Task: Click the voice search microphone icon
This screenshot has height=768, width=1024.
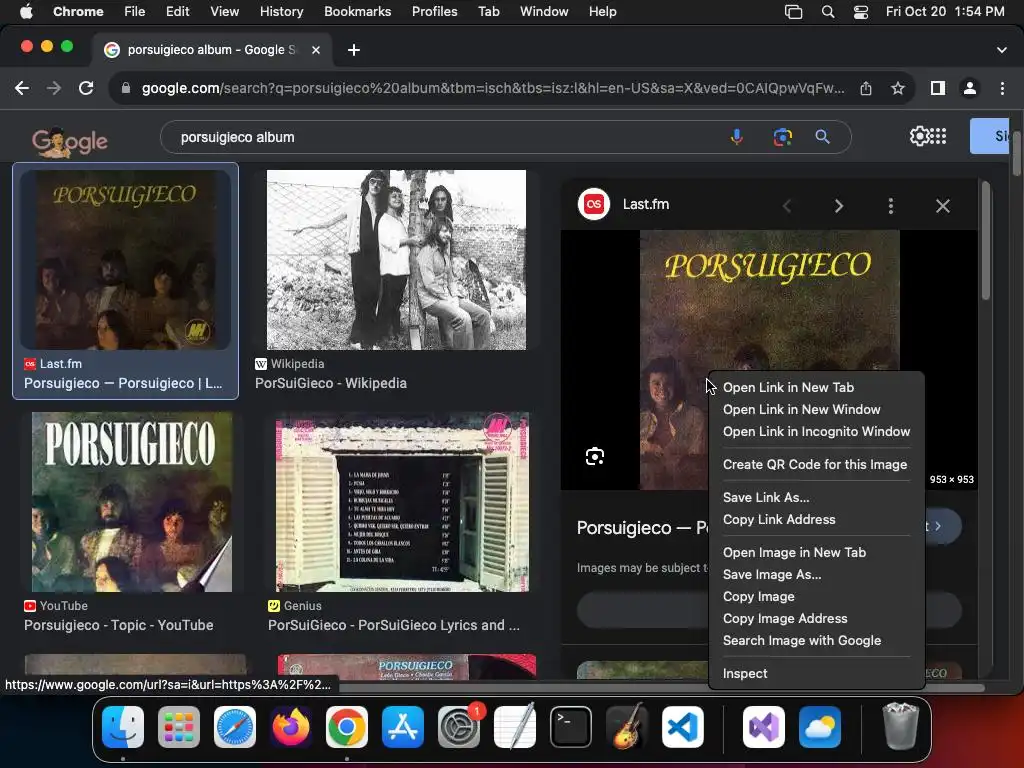Action: click(737, 137)
